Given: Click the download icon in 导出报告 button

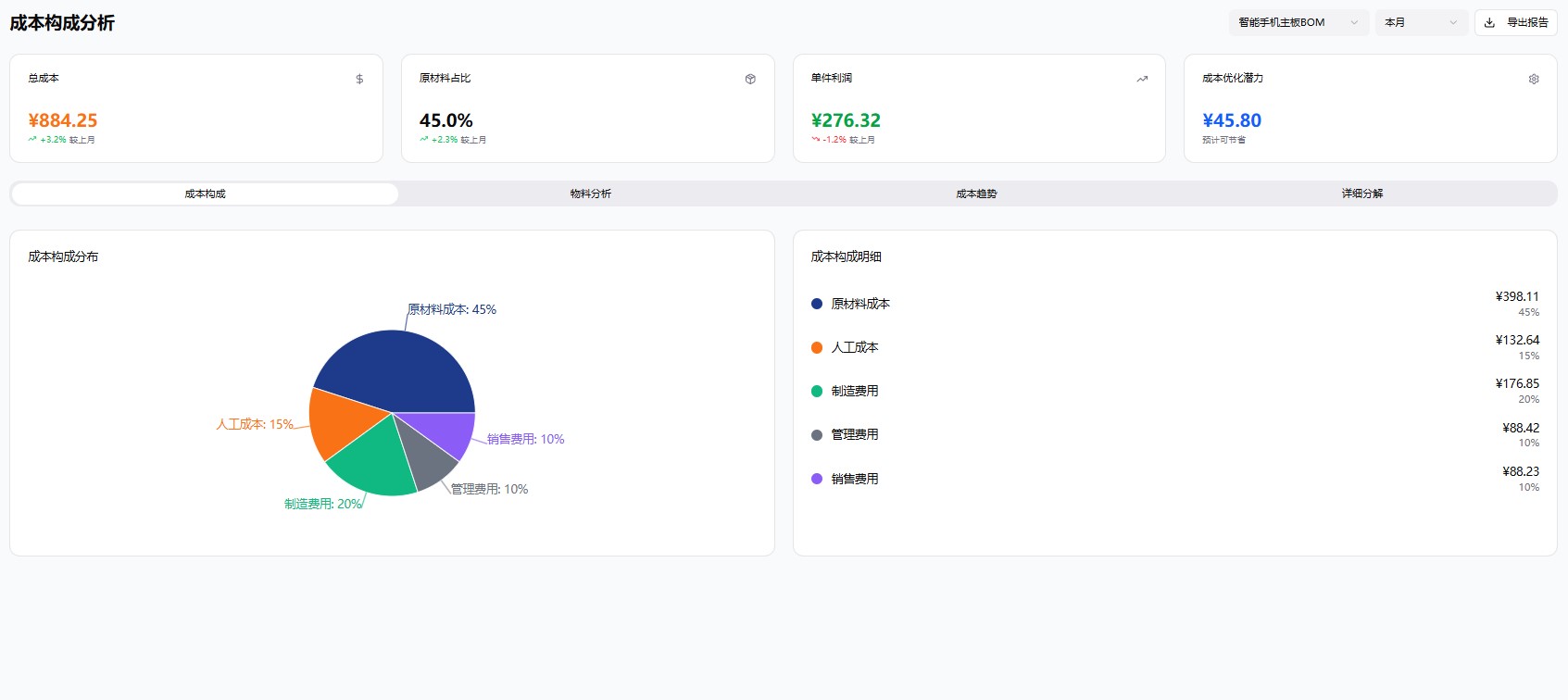Looking at the screenshot, I should (1489, 23).
